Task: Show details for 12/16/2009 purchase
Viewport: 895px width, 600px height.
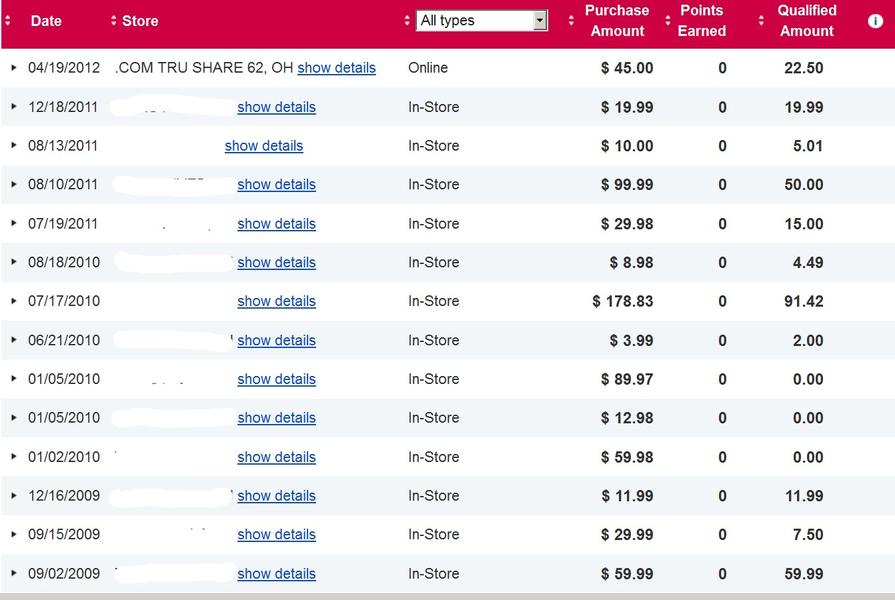Action: 276,496
